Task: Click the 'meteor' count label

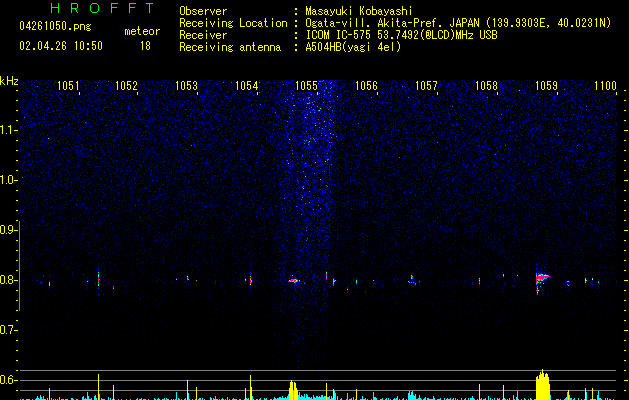Action: pyautogui.click(x=142, y=31)
